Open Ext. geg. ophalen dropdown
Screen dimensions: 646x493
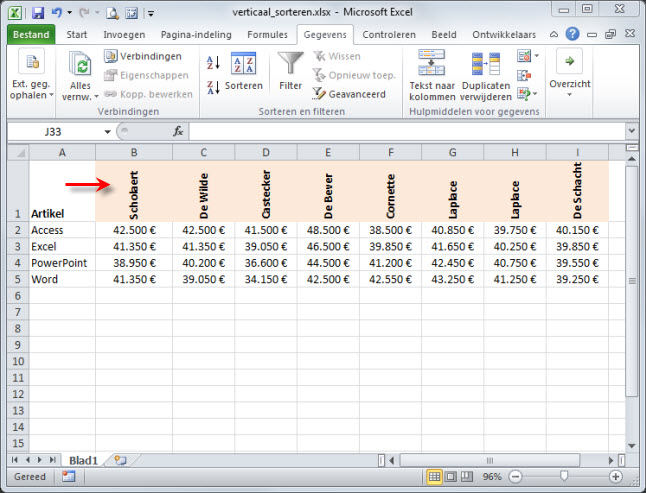click(31, 74)
